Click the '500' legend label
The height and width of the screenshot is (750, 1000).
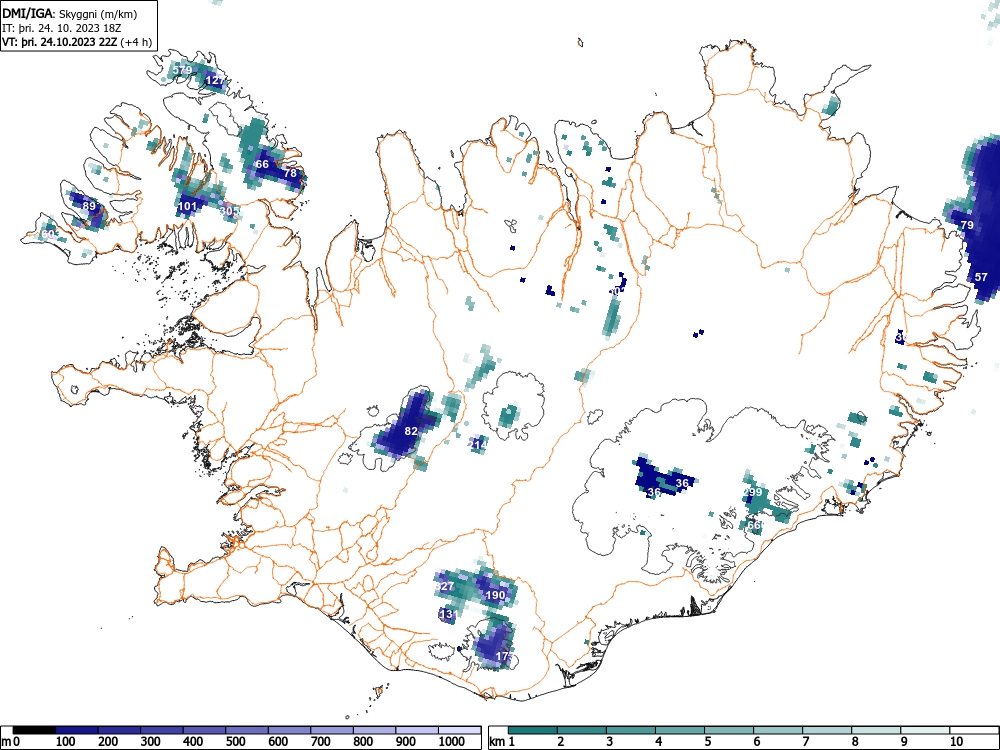pos(235,742)
